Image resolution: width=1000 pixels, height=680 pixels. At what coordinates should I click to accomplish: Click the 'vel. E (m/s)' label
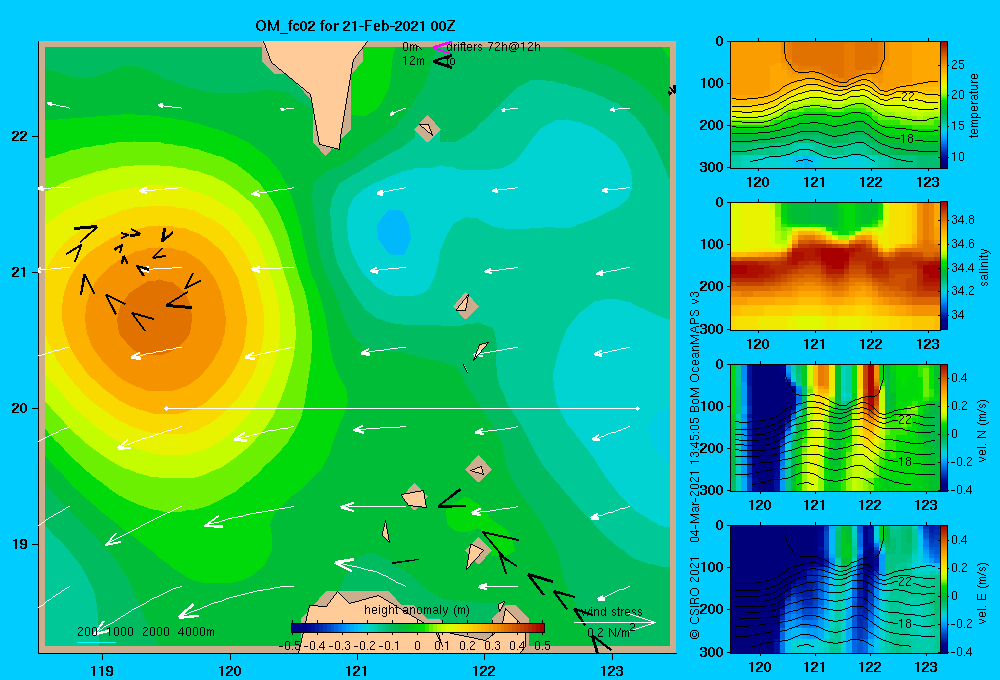click(x=983, y=593)
